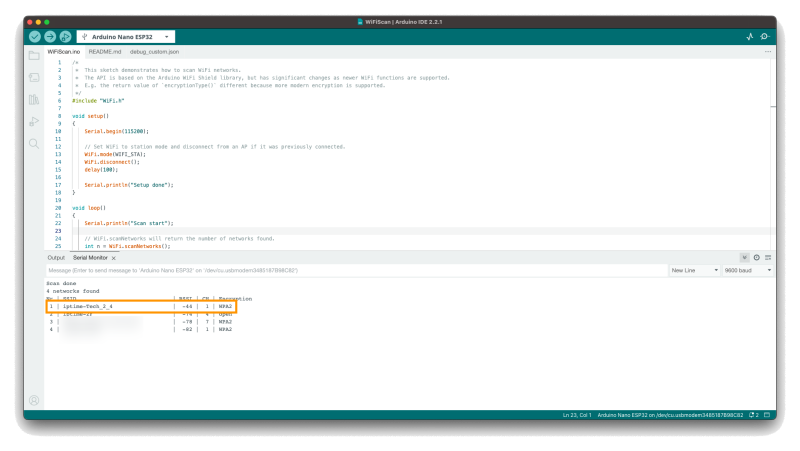Viewport: 800px width, 451px height.
Task: Click board port info in status bar
Action: click(670, 415)
